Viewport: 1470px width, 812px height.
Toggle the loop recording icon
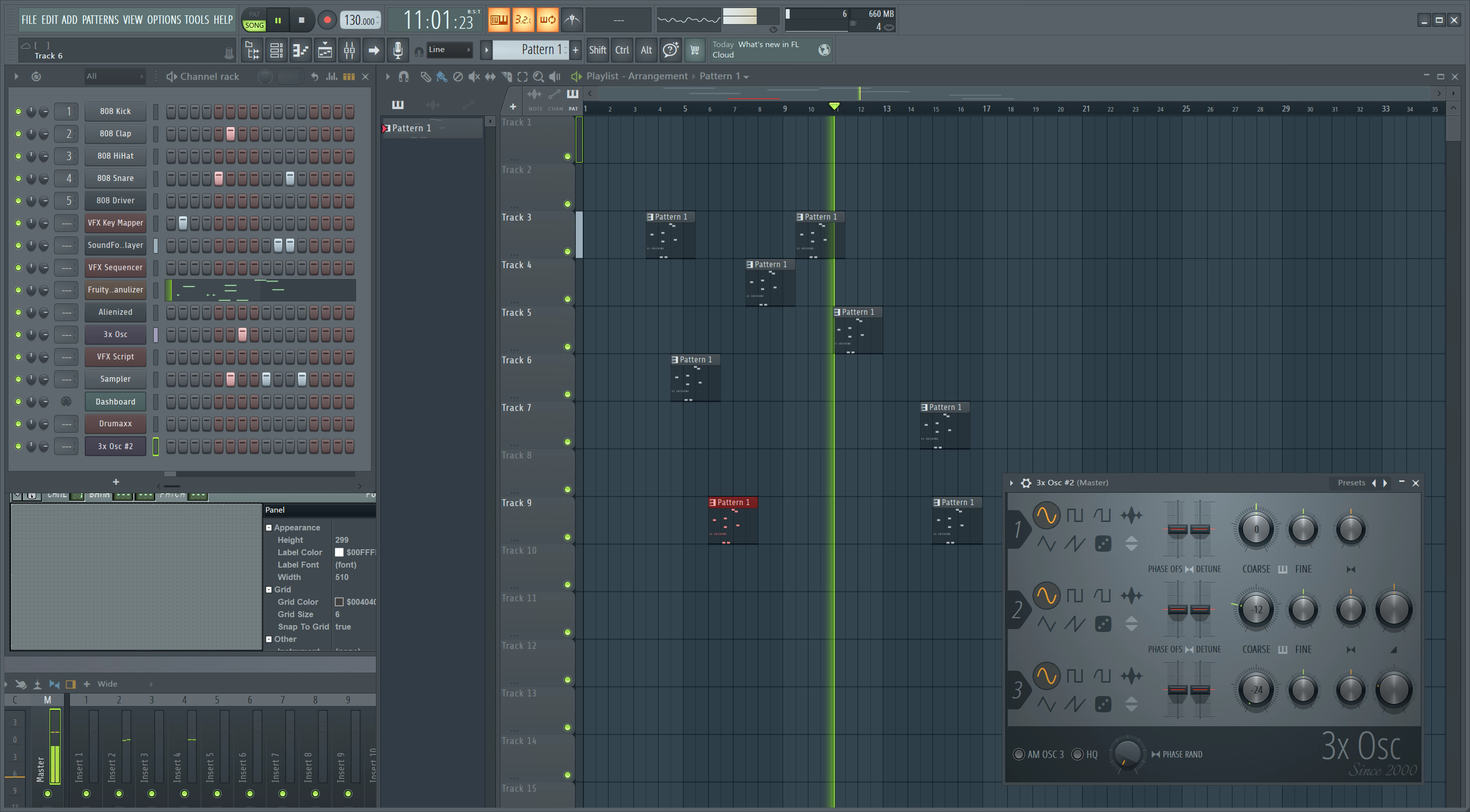coord(547,20)
